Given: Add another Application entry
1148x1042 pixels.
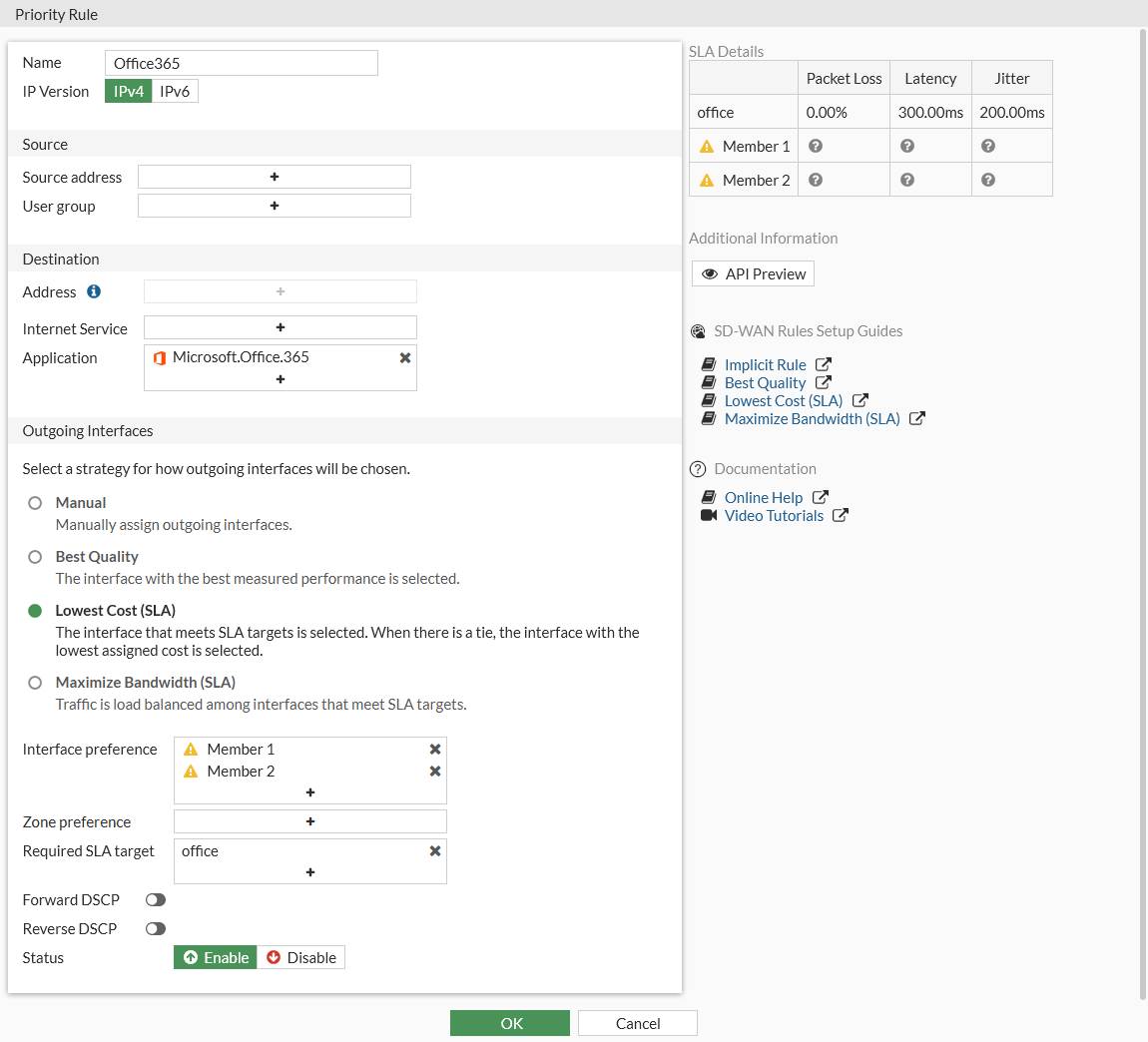Looking at the screenshot, I should (281, 379).
